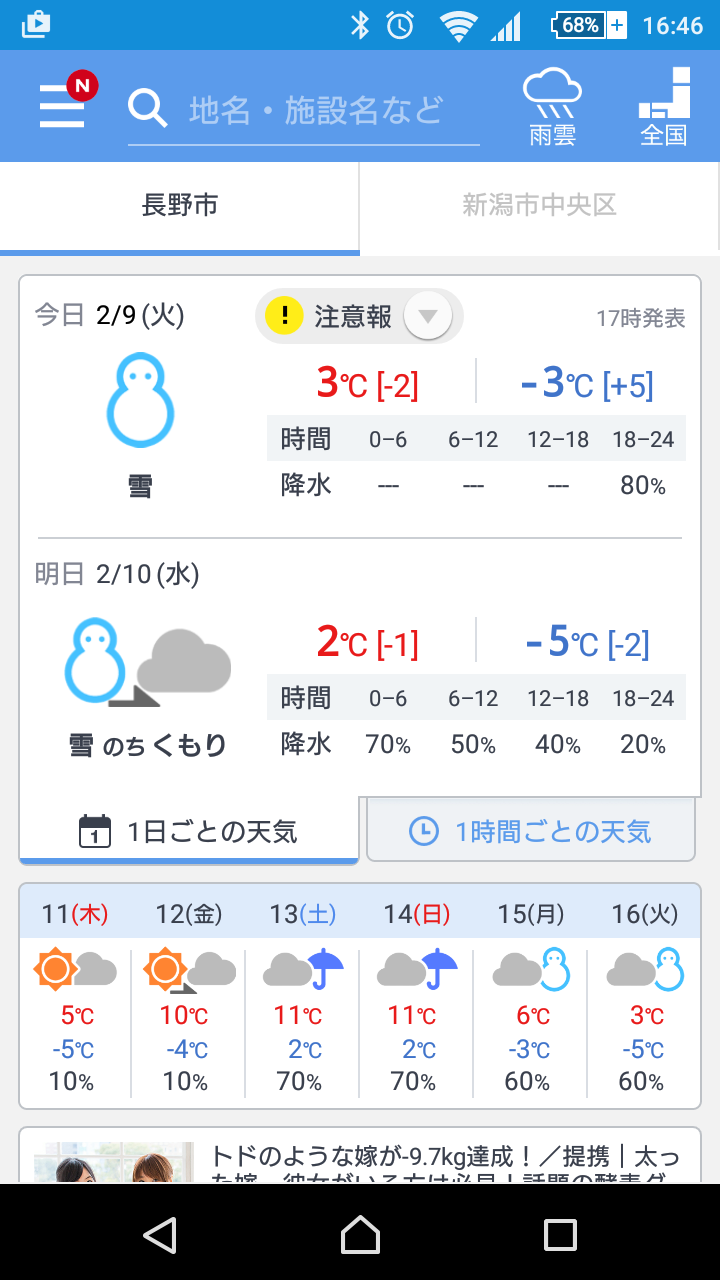Open the Android recent apps button
Viewport: 720px width, 1280px height.
(x=560, y=1235)
